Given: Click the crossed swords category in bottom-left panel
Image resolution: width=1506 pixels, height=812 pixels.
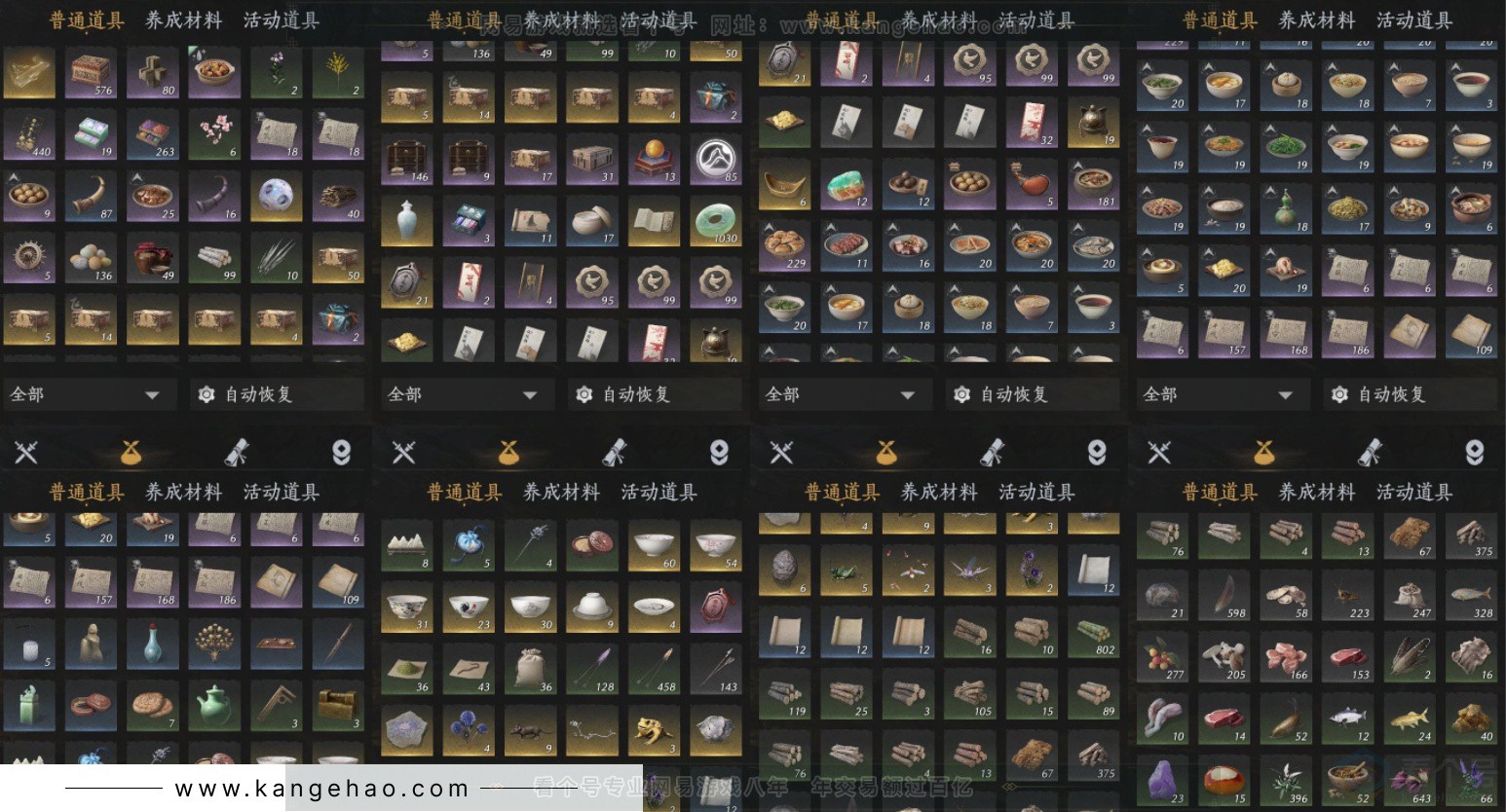Looking at the screenshot, I should coord(26,451).
